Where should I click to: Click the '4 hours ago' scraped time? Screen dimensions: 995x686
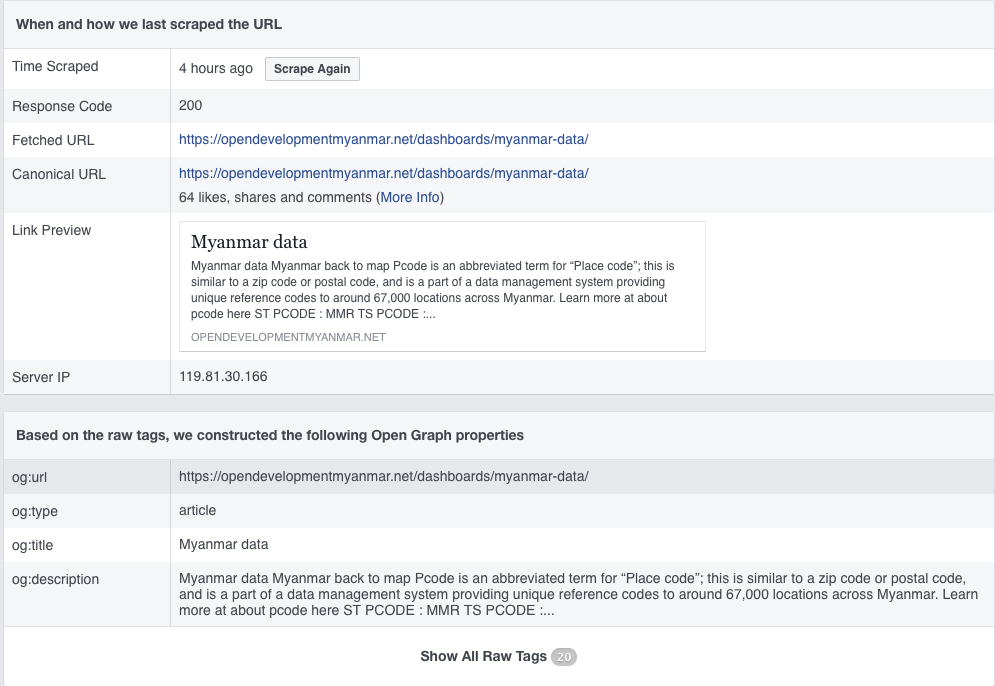216,69
